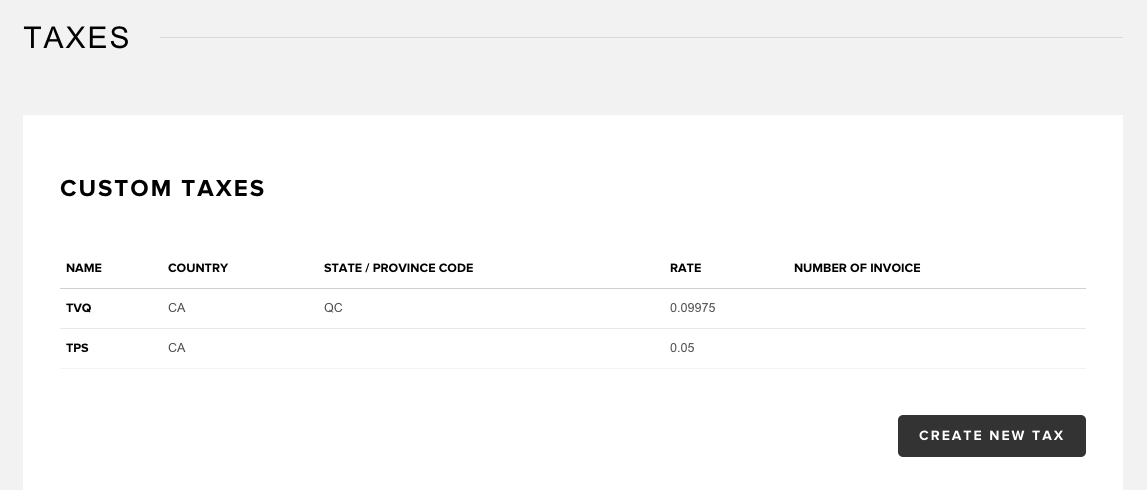Open the TPS tax entry
The image size is (1147, 490).
pos(77,348)
